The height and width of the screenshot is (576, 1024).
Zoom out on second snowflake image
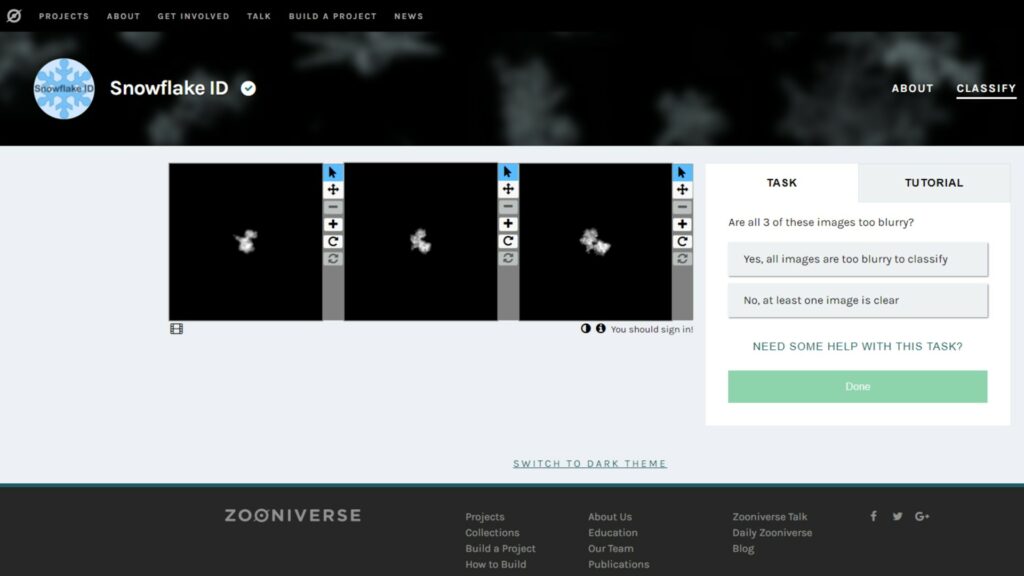pyautogui.click(x=508, y=206)
